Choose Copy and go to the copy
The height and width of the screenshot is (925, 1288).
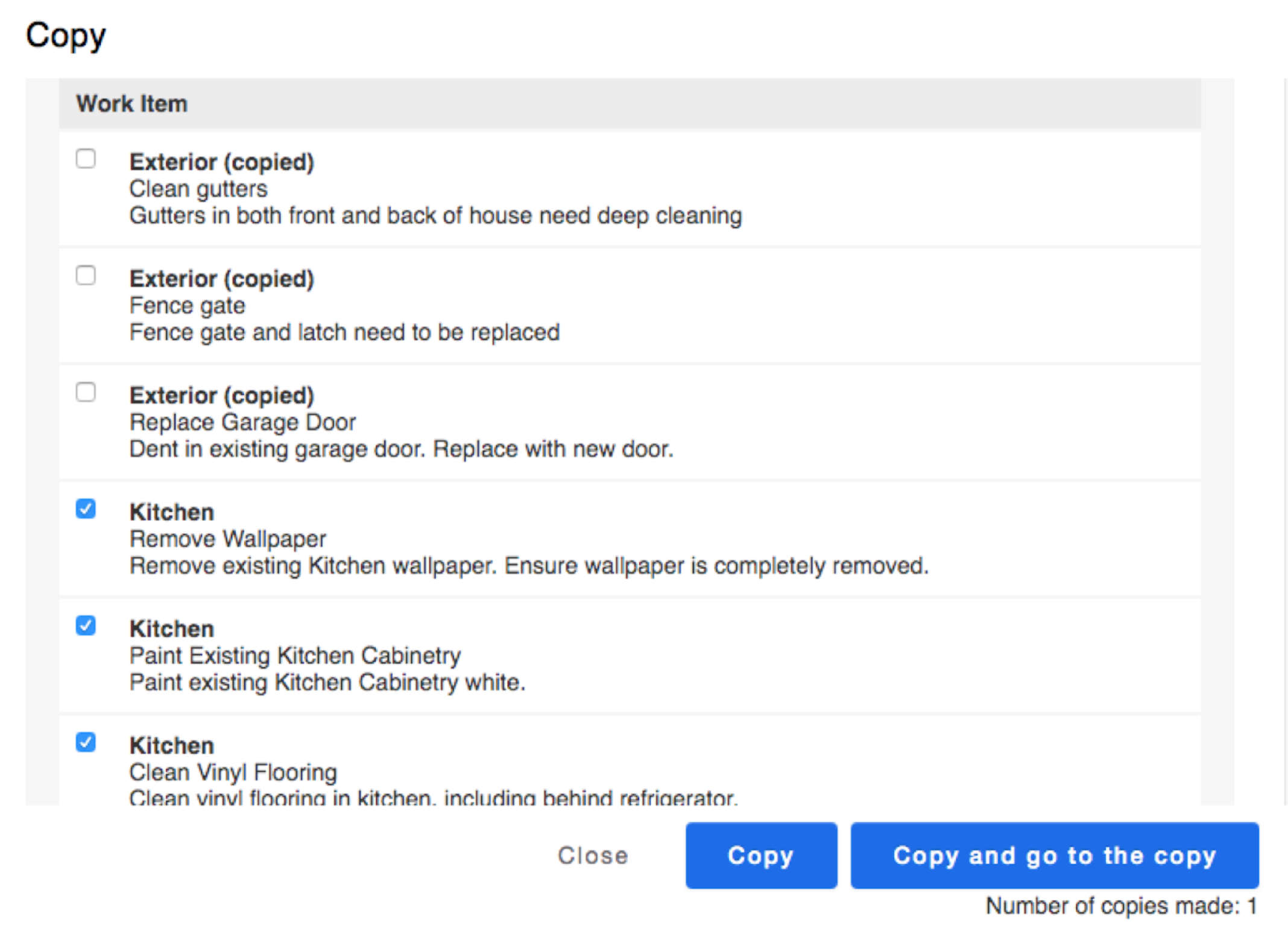click(1054, 855)
